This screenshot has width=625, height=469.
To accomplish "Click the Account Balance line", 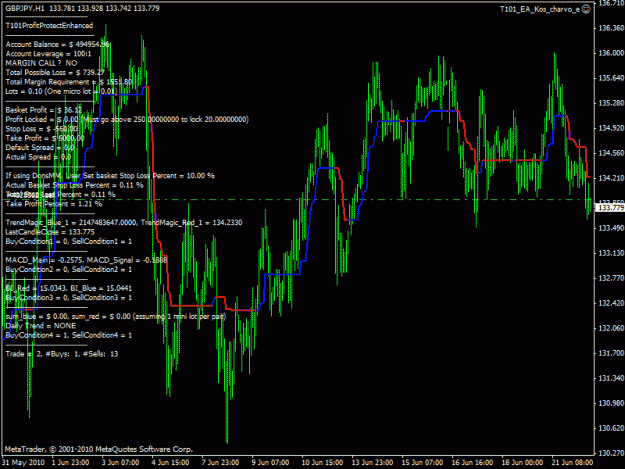I will 57,44.
